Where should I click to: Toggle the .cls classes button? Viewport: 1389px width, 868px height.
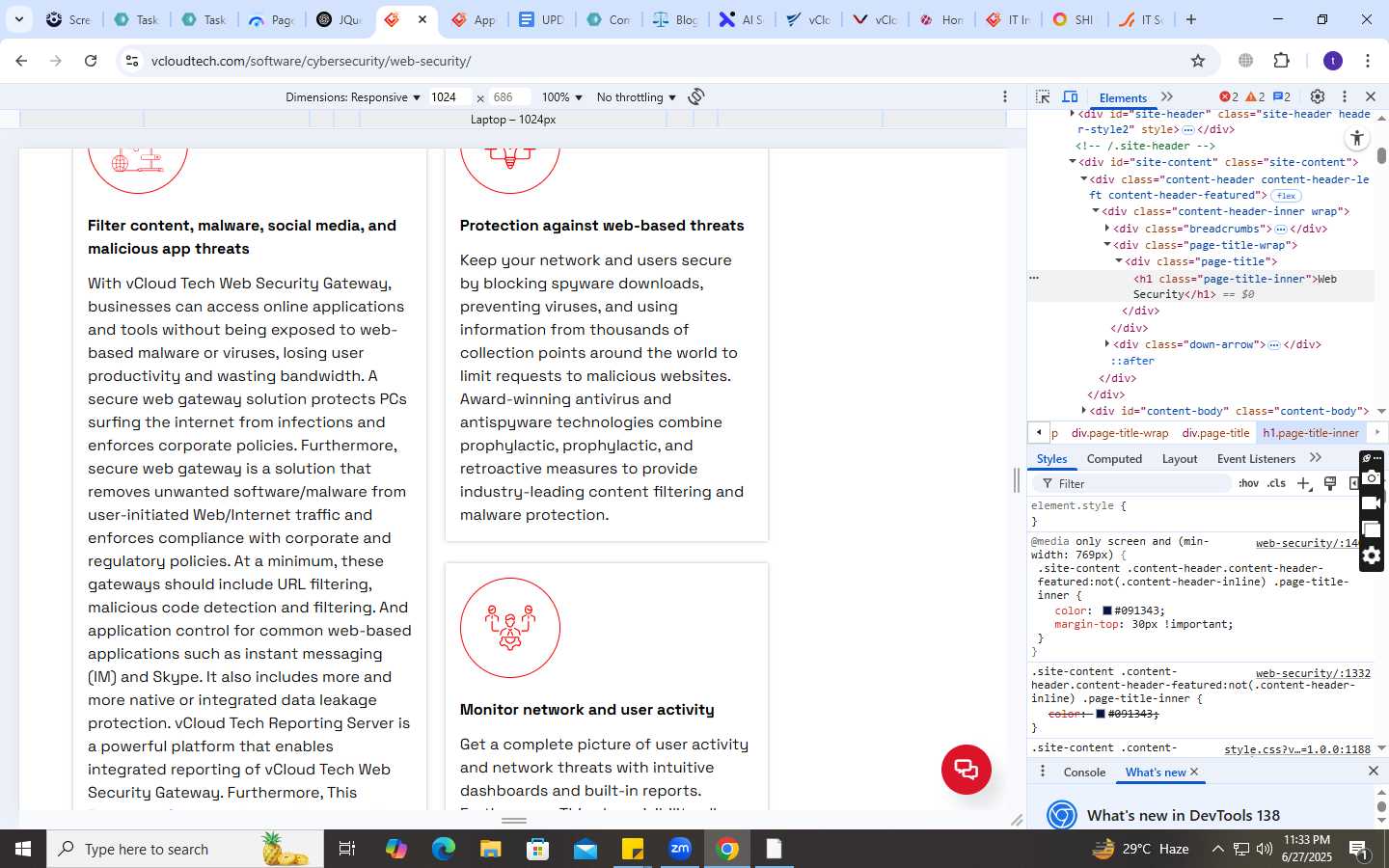pos(1277,484)
